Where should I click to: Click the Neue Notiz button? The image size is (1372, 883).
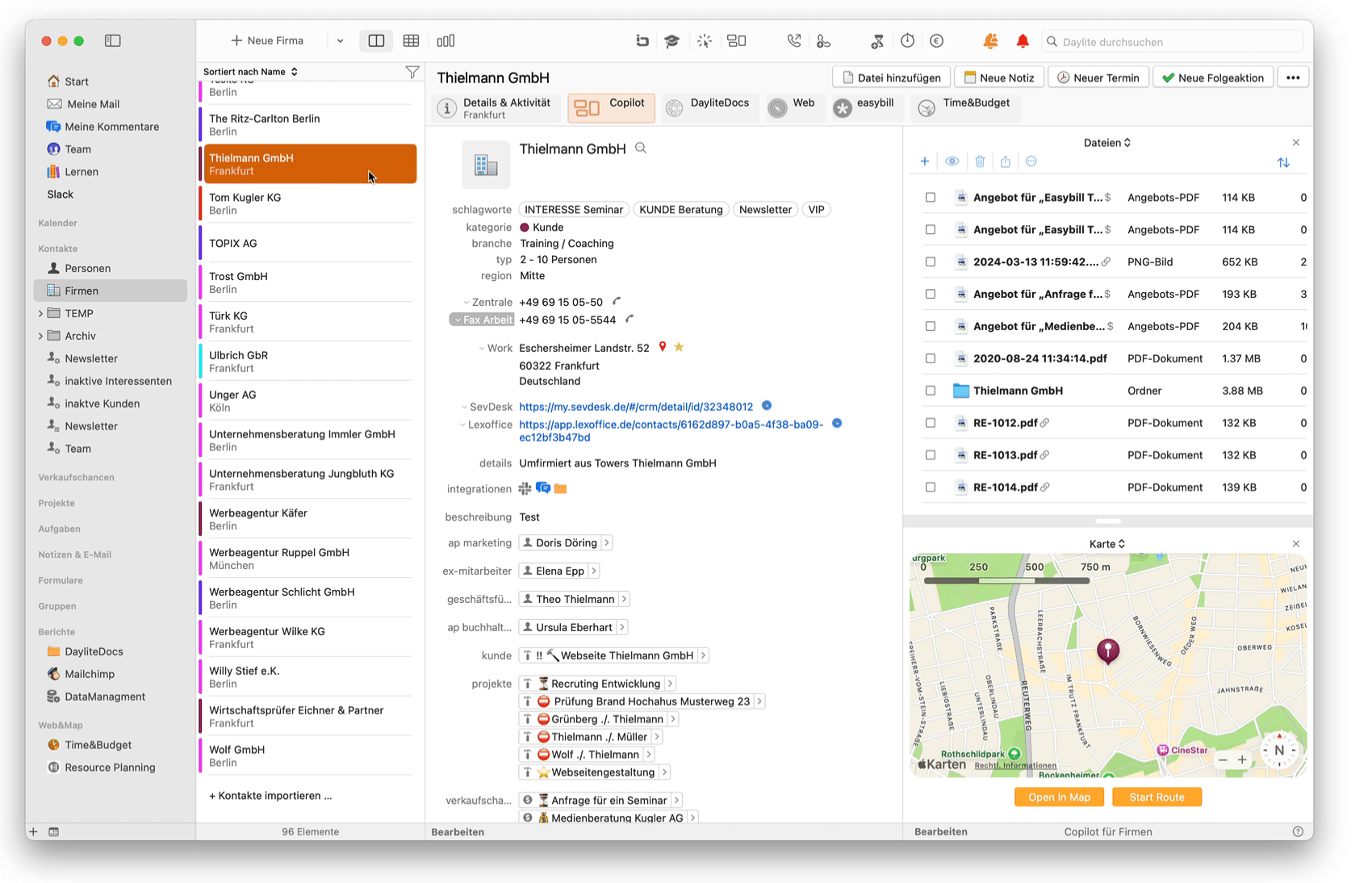point(999,77)
